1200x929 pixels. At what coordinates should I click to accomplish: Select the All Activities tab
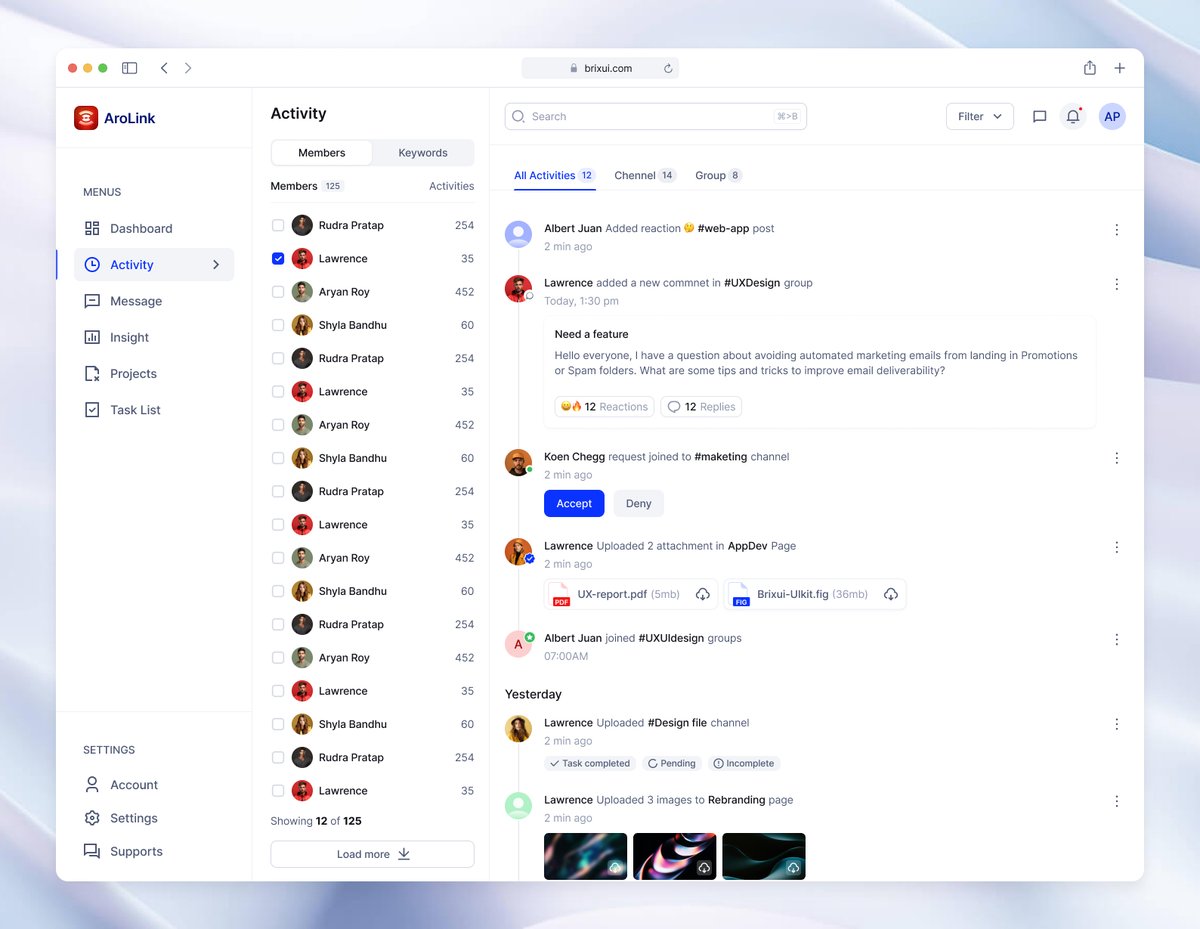555,175
